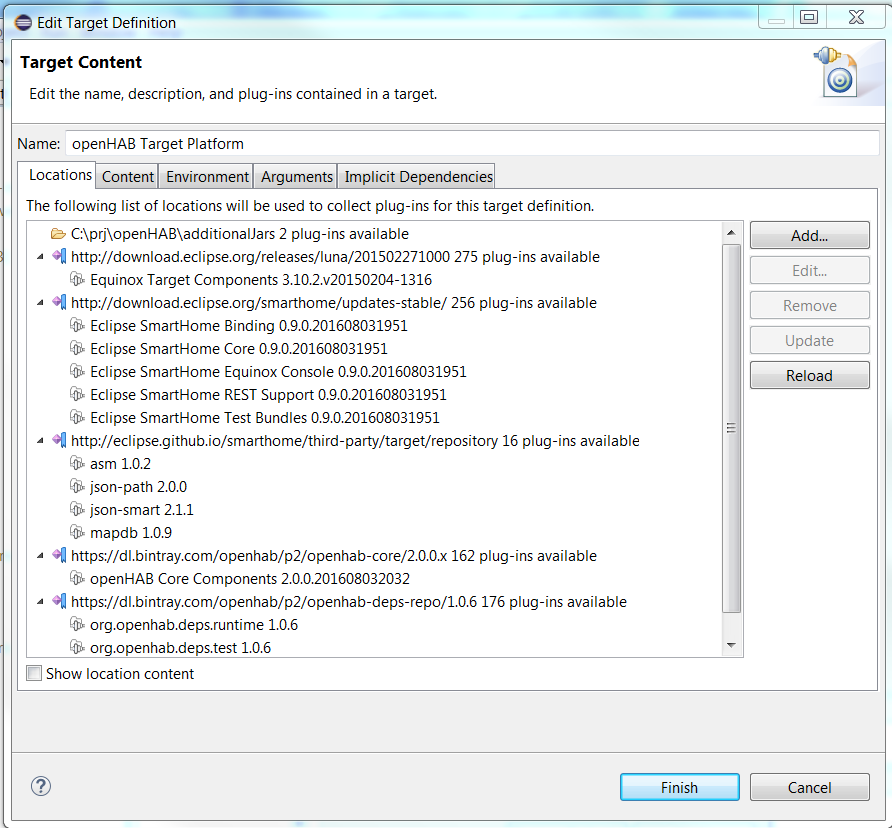Viewport: 892px width, 828px height.
Task: Click feature icon of SmartHome Equinox Console
Action: 77,372
